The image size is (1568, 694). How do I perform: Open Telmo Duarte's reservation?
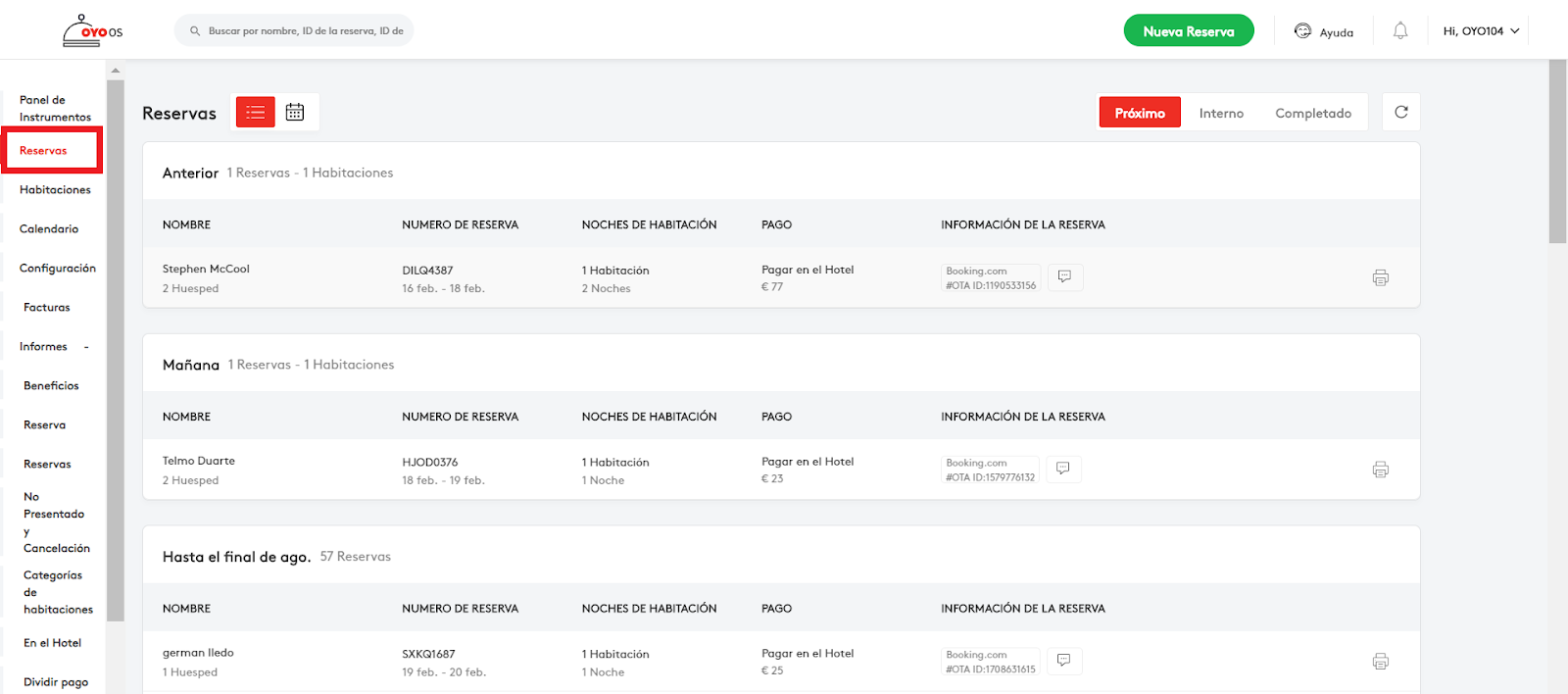(199, 461)
